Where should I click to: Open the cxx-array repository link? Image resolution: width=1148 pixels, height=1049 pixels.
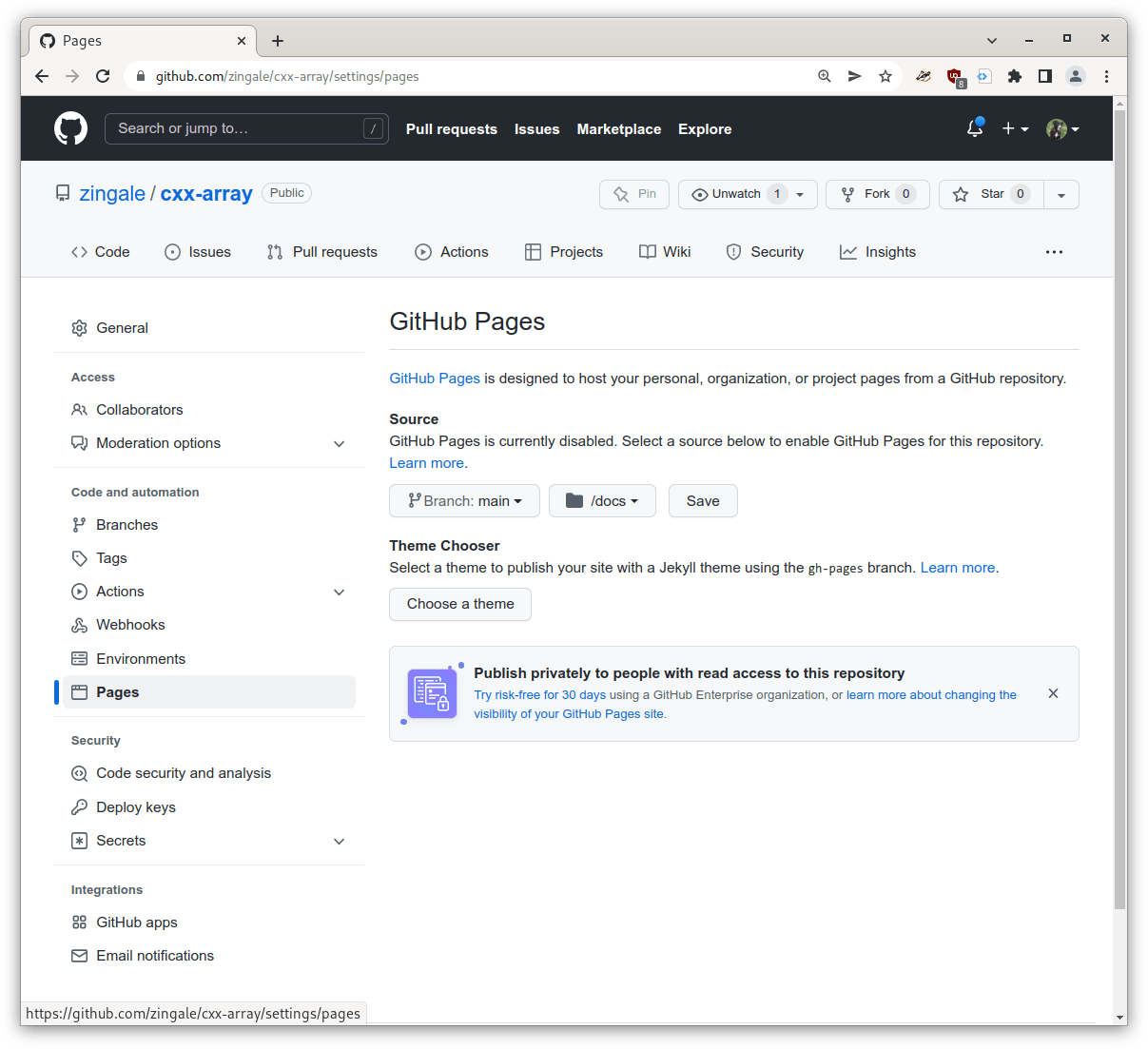[206, 194]
